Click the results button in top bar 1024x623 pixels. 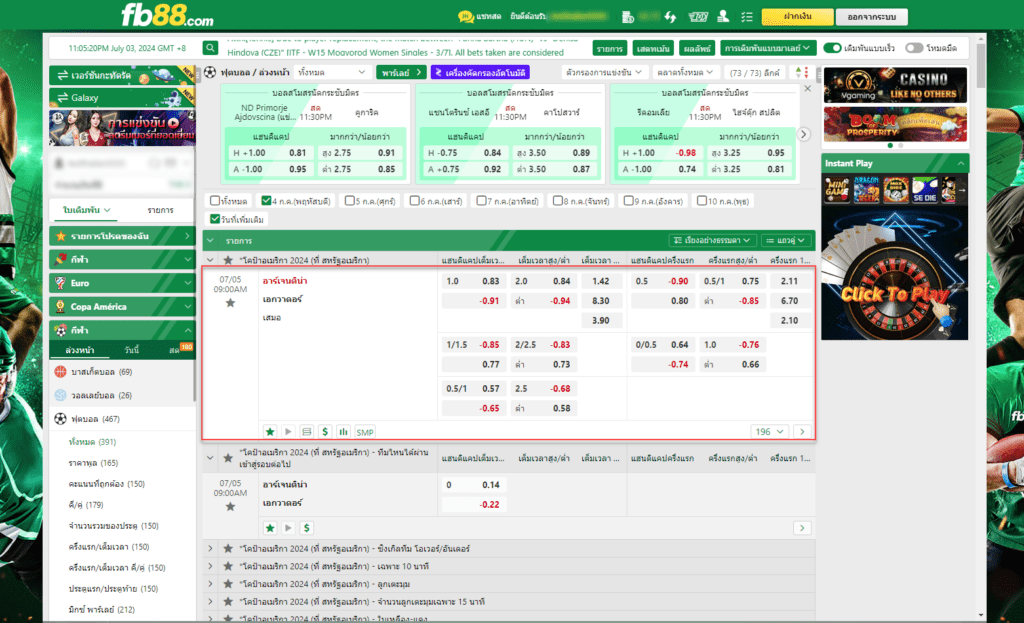(697, 48)
